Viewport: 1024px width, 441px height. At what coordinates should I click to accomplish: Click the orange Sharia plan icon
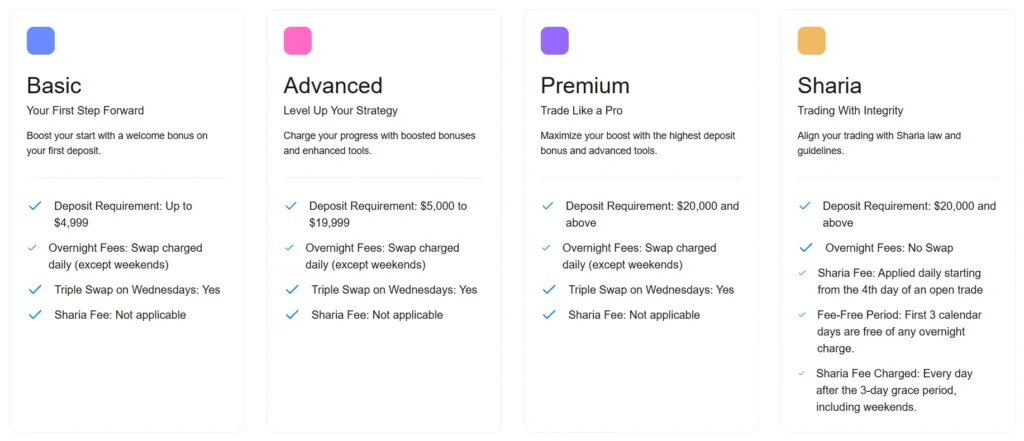811,41
